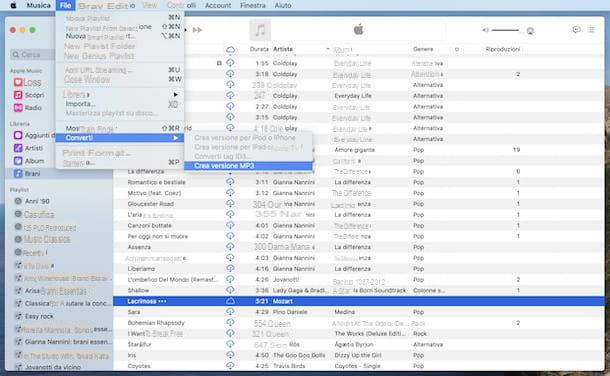Image resolution: width=610 pixels, height=376 pixels.
Task: Select Brani in the library sidebar
Action: coord(32,173)
